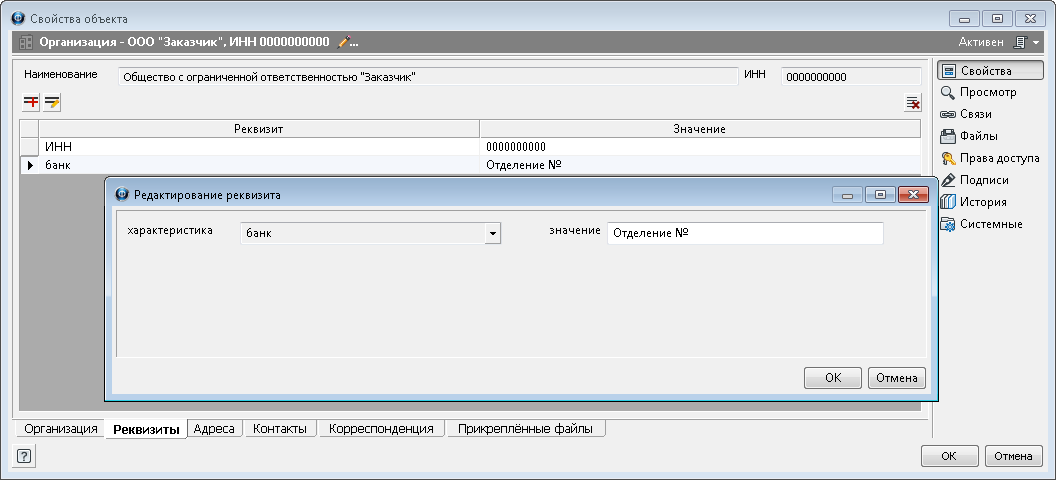Click the add requisite row icon
The width and height of the screenshot is (1056, 480).
coord(30,102)
